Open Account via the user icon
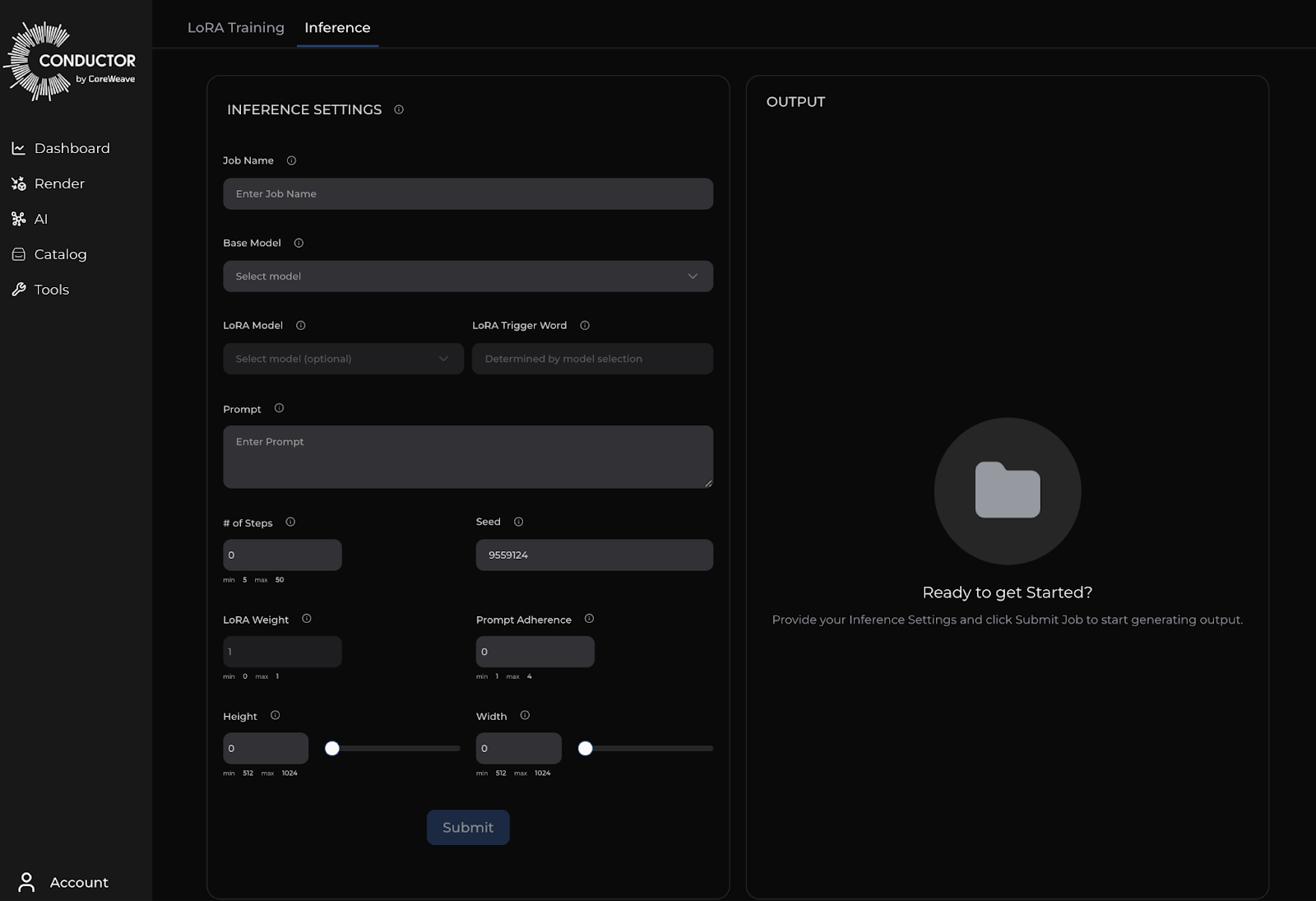1316x901 pixels. tap(26, 882)
